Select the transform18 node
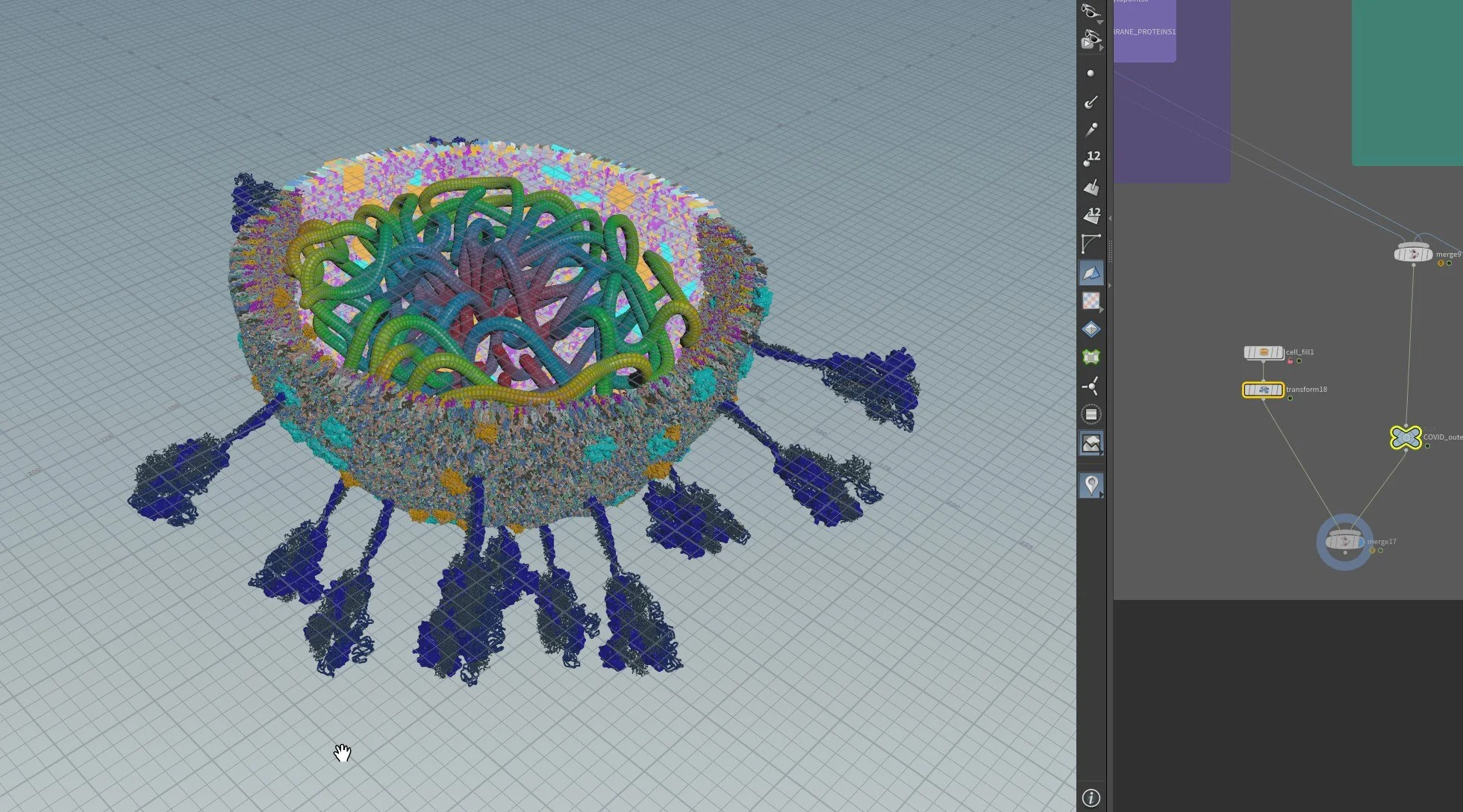This screenshot has width=1463, height=812. click(x=1263, y=390)
